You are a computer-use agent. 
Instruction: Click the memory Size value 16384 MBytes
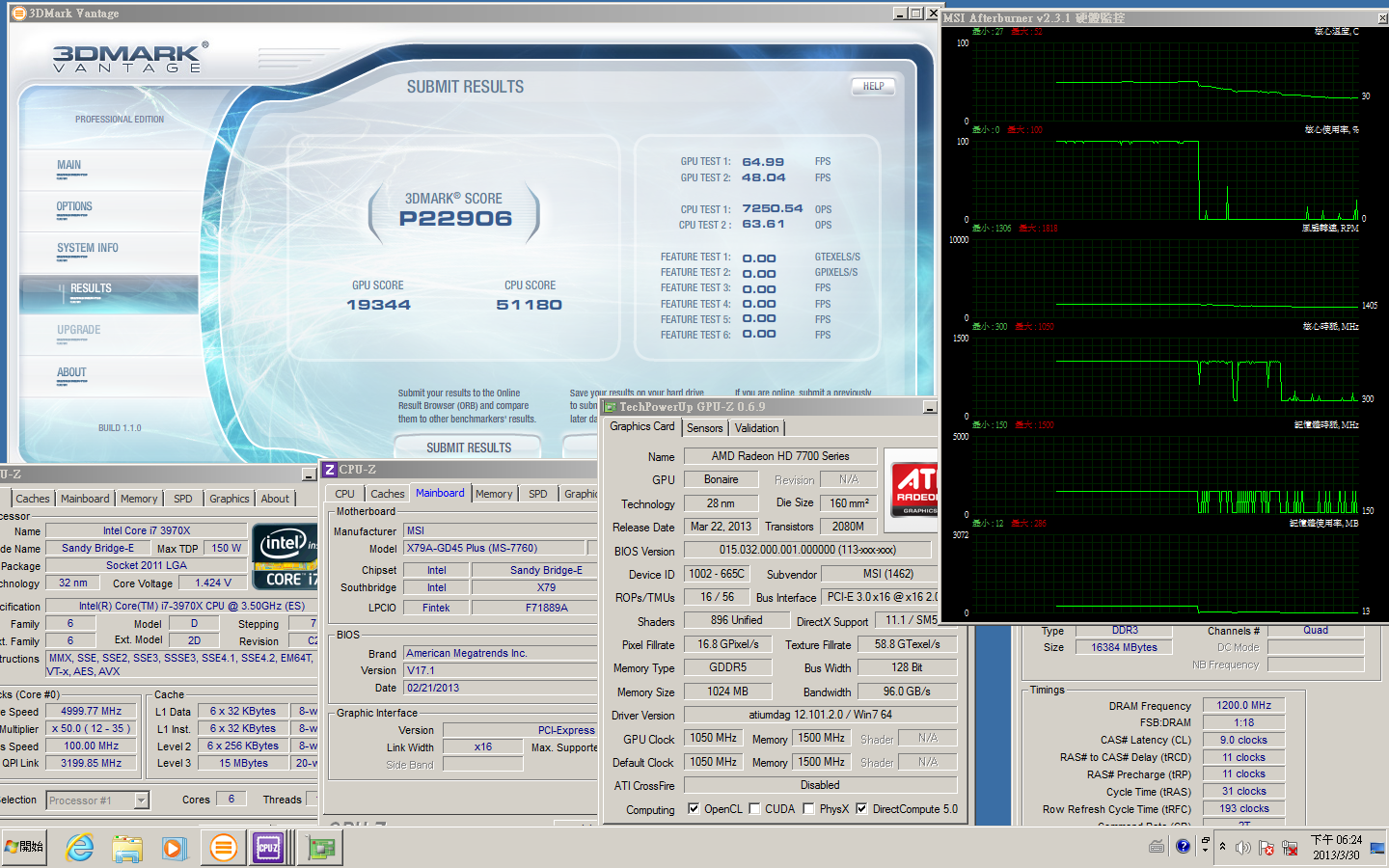pos(1124,647)
